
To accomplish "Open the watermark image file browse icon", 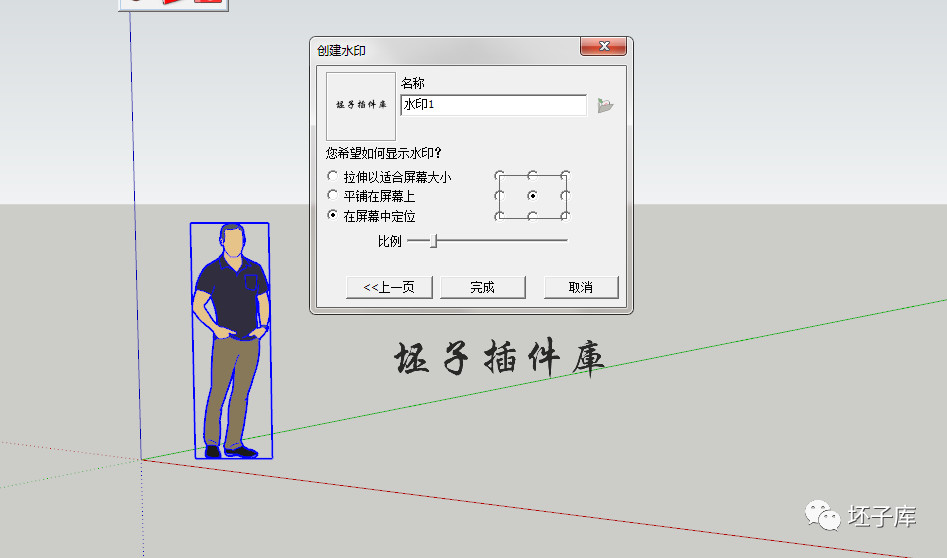I will (x=605, y=105).
